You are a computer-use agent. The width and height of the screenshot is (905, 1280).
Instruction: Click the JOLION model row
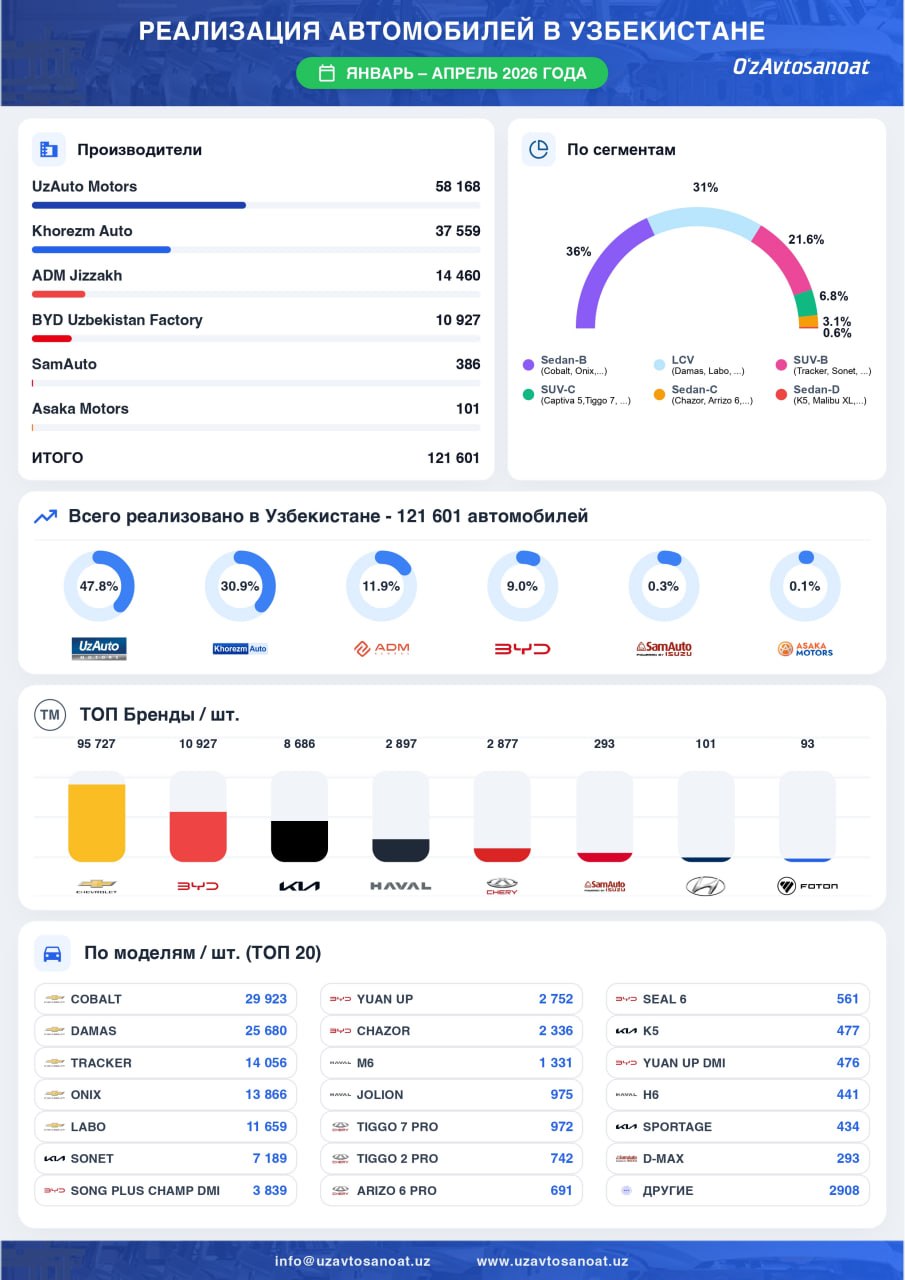452,1095
